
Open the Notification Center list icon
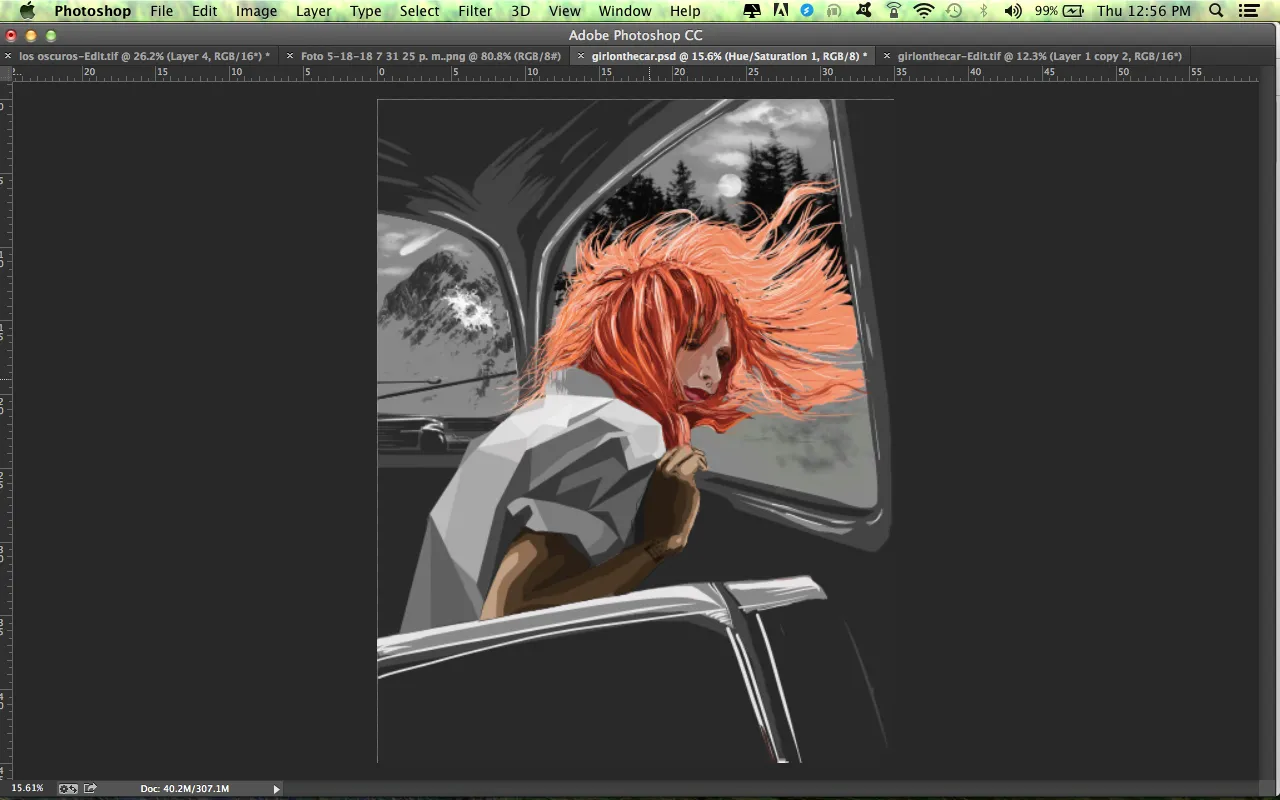pyautogui.click(x=1249, y=11)
